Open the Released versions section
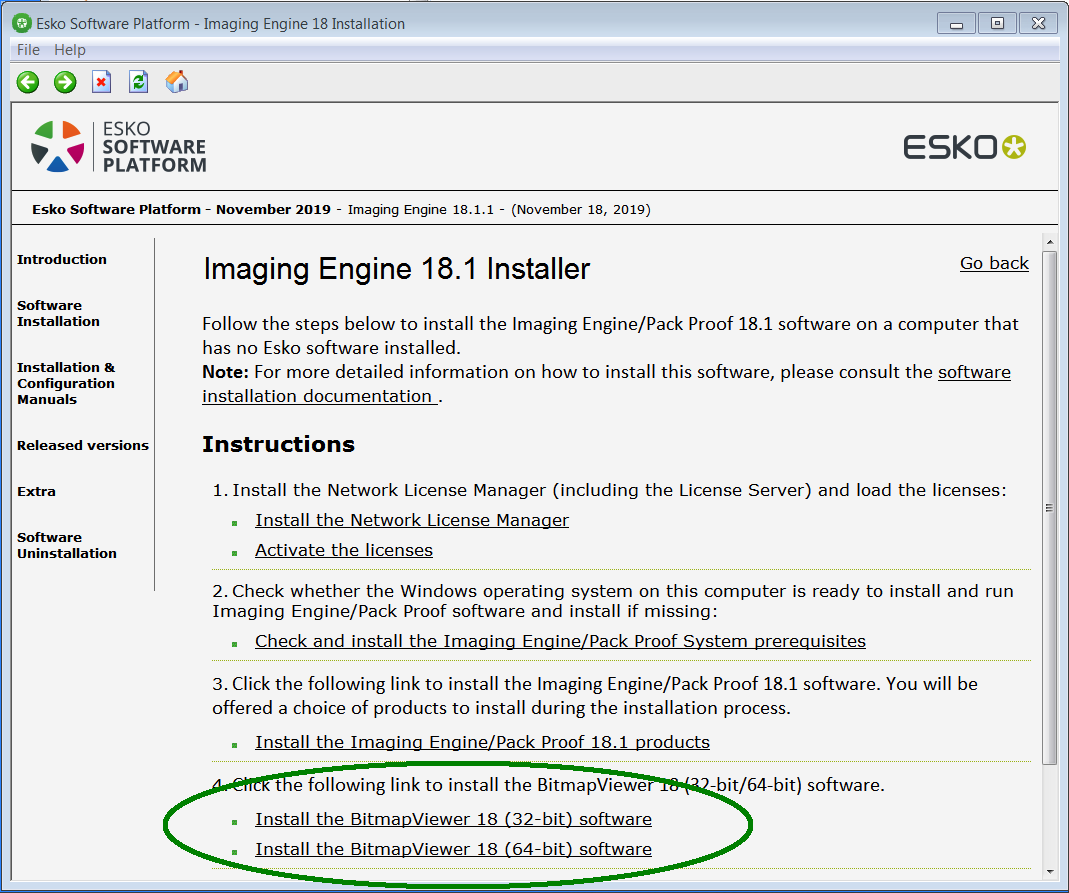The image size is (1069, 893). pos(82,445)
